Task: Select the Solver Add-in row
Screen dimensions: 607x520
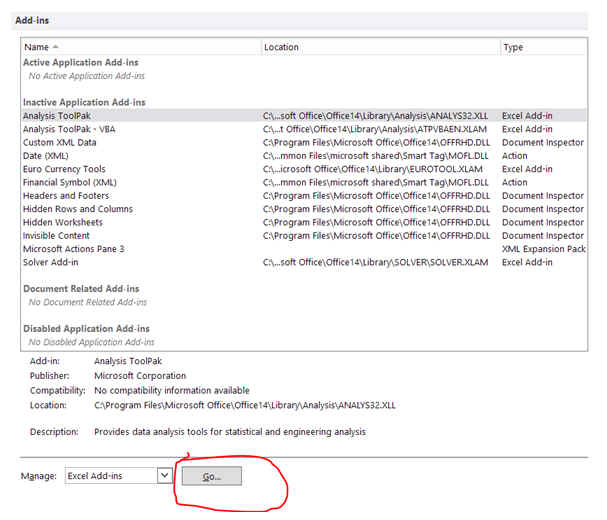Action: (50, 262)
